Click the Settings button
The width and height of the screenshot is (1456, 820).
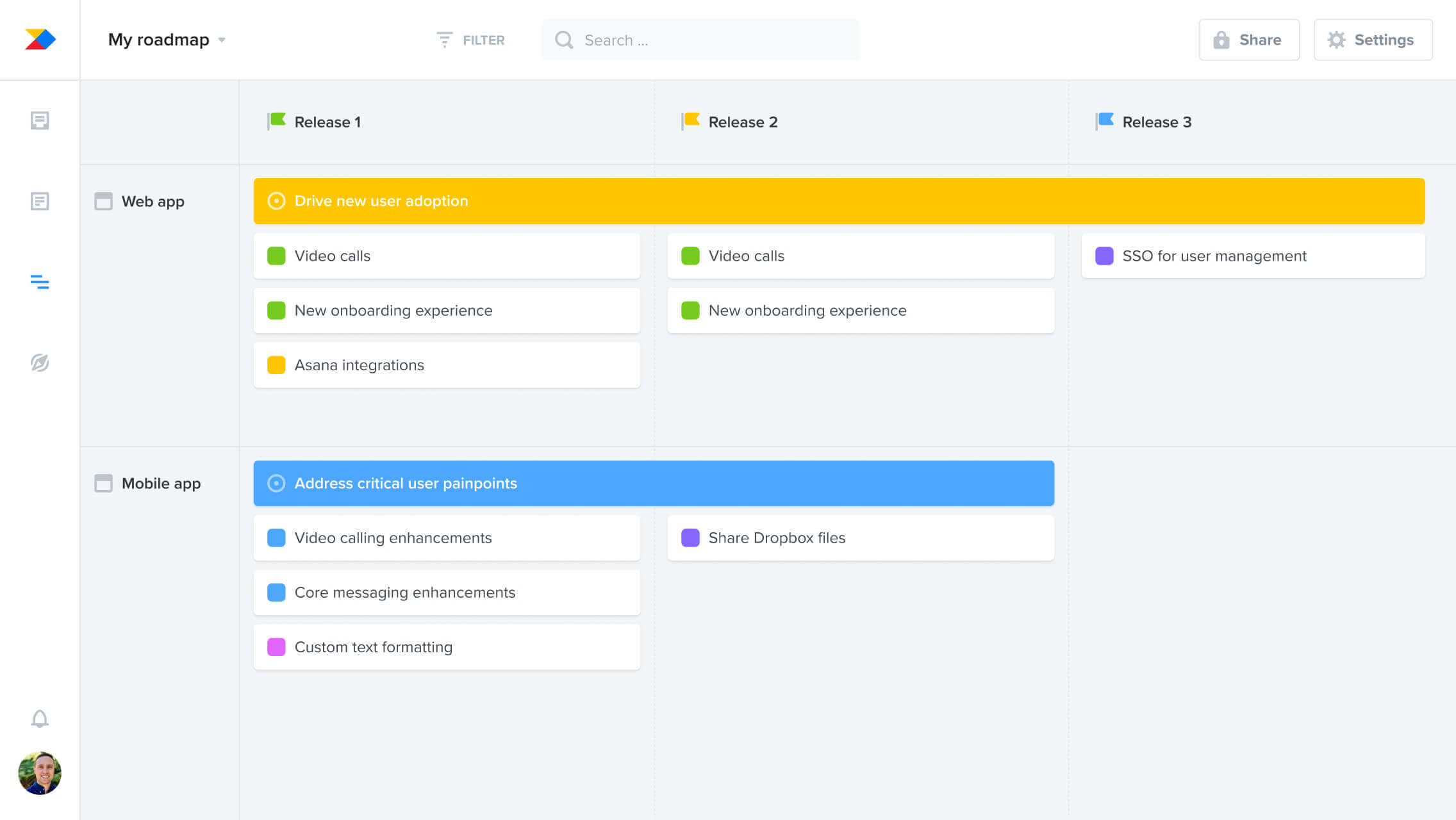pyautogui.click(x=1383, y=40)
